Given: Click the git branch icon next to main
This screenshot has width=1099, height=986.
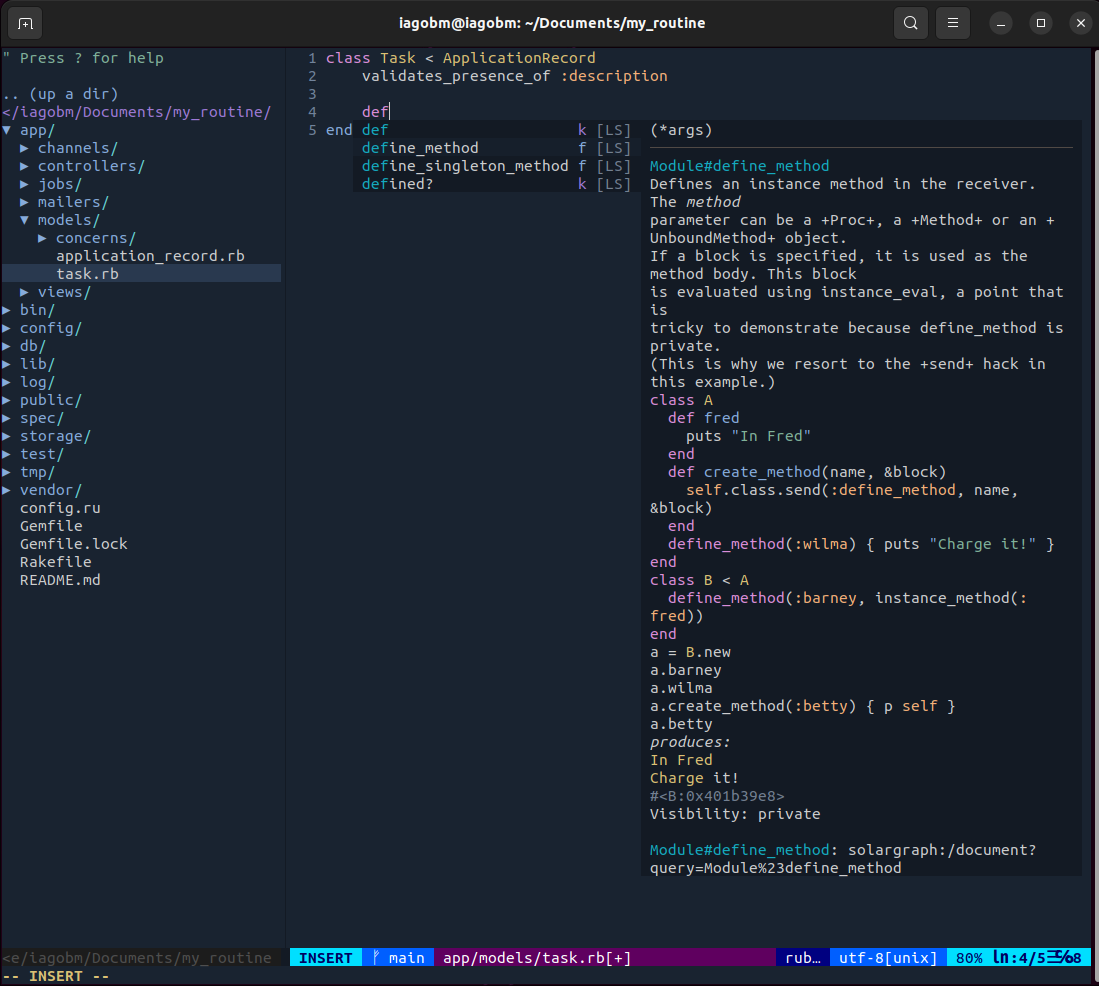Looking at the screenshot, I should point(377,957).
